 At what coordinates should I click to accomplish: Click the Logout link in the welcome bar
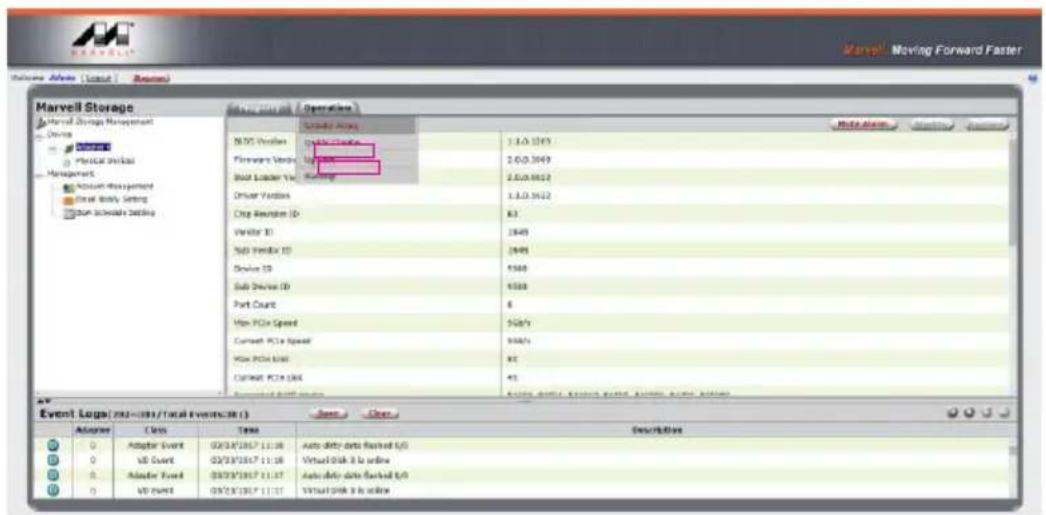tap(98, 79)
